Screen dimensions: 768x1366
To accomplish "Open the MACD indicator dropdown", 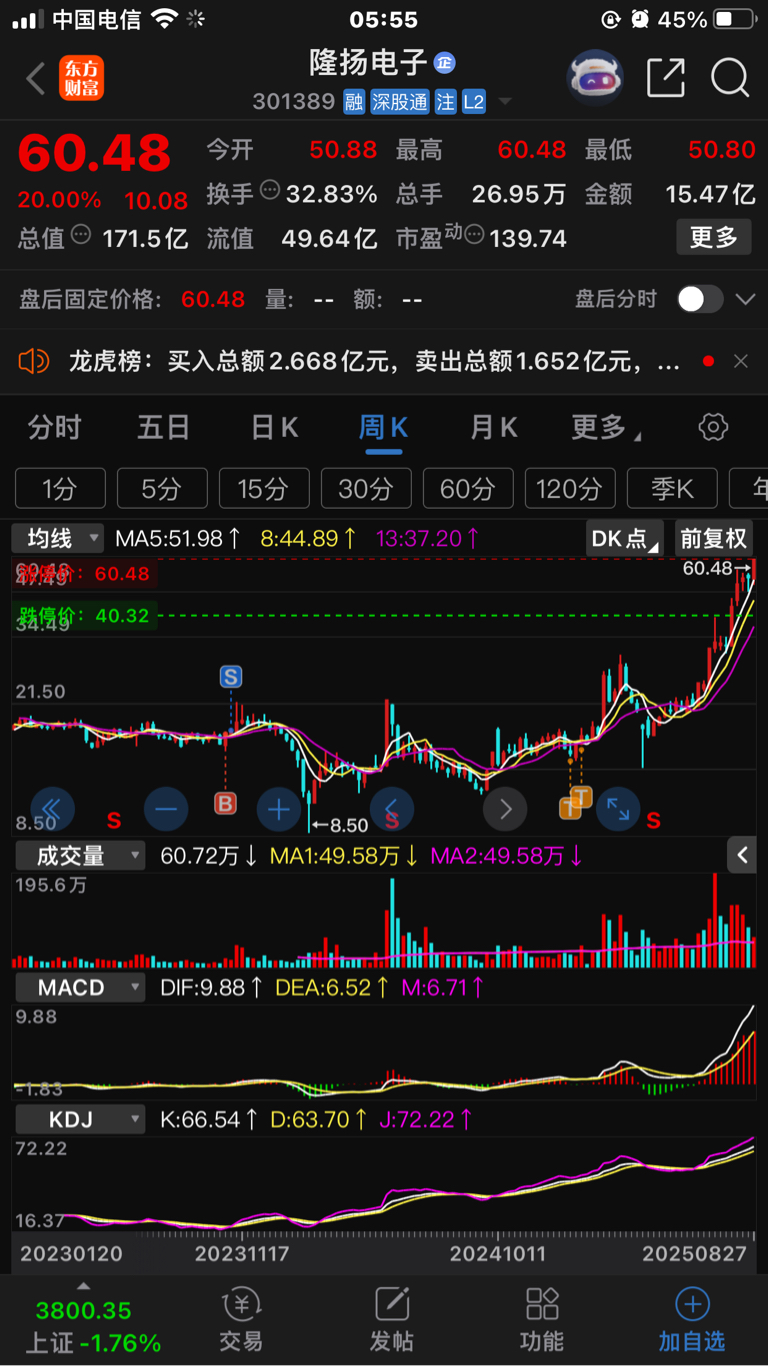I will (79, 988).
